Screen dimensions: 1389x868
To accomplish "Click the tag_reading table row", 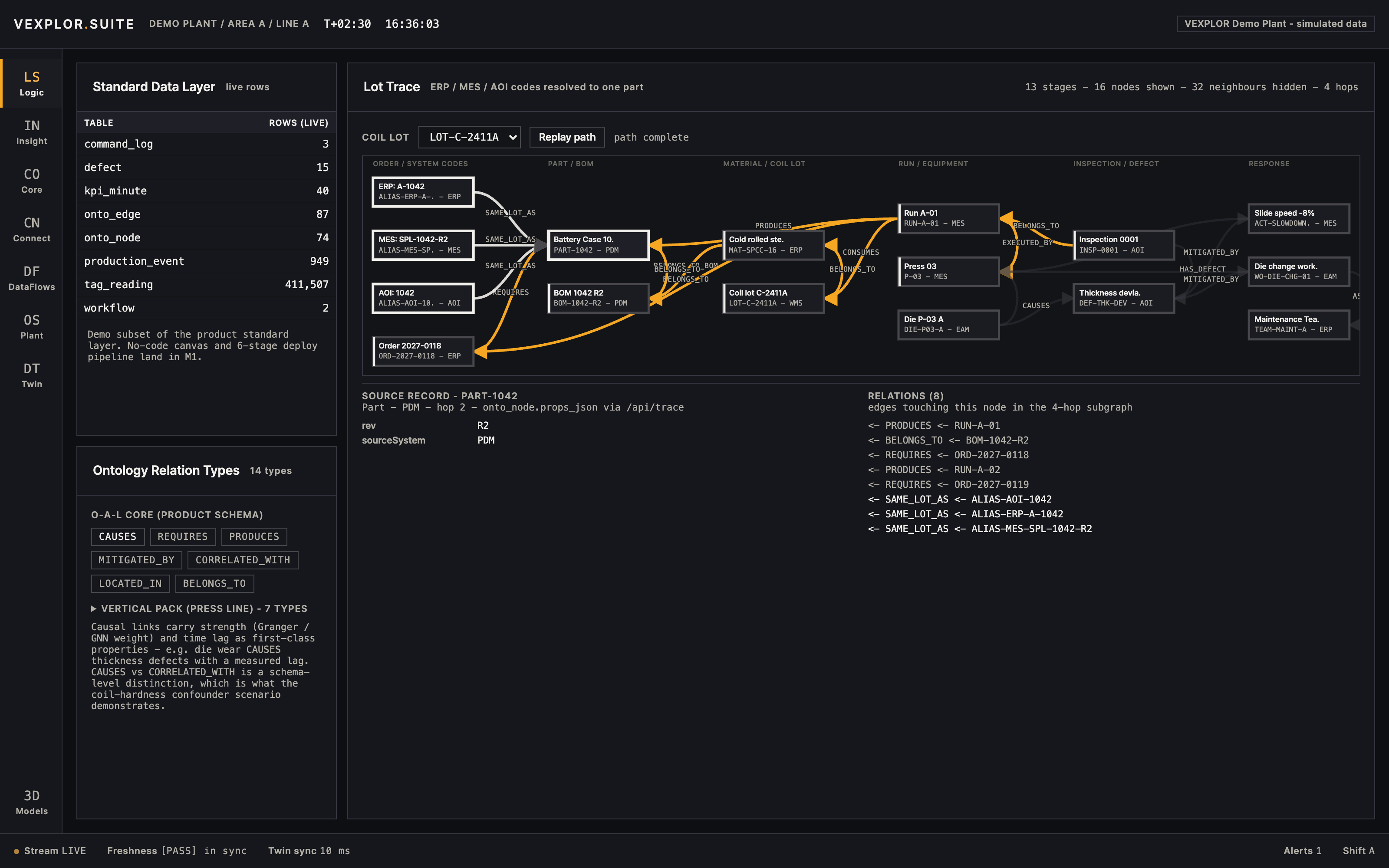I will 207,285.
